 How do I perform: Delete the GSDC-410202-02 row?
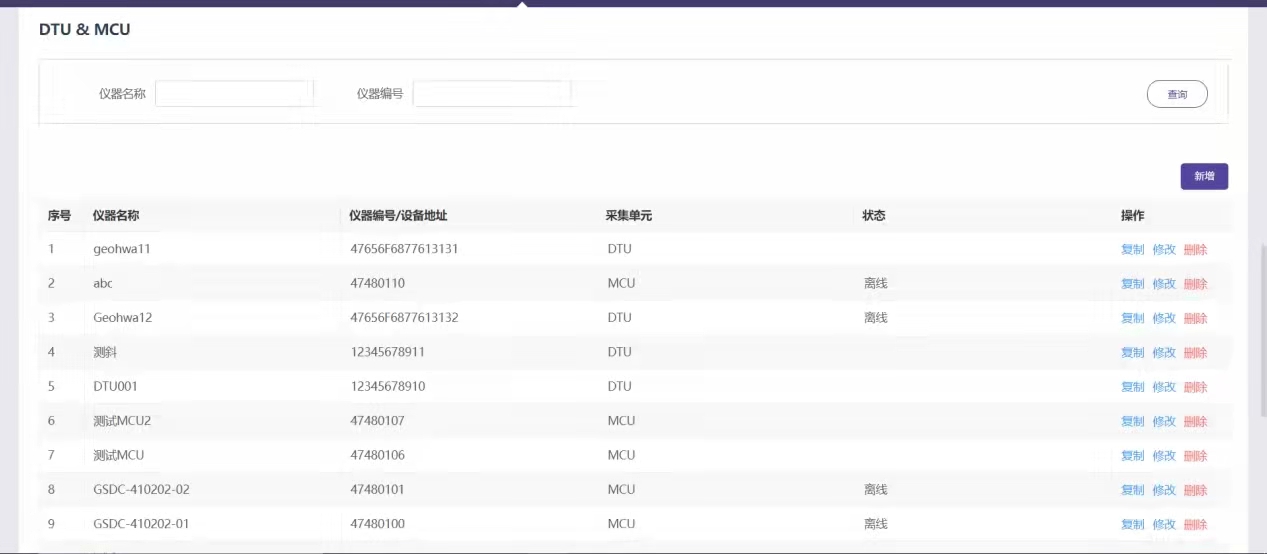click(x=1195, y=490)
